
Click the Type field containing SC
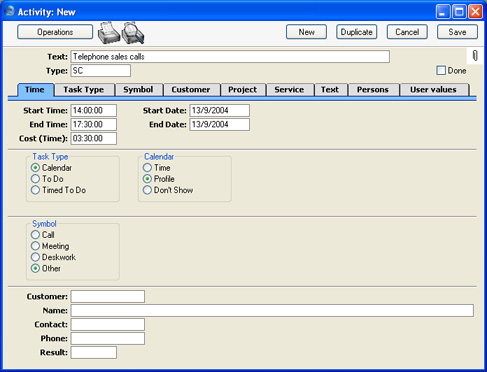click(x=101, y=71)
